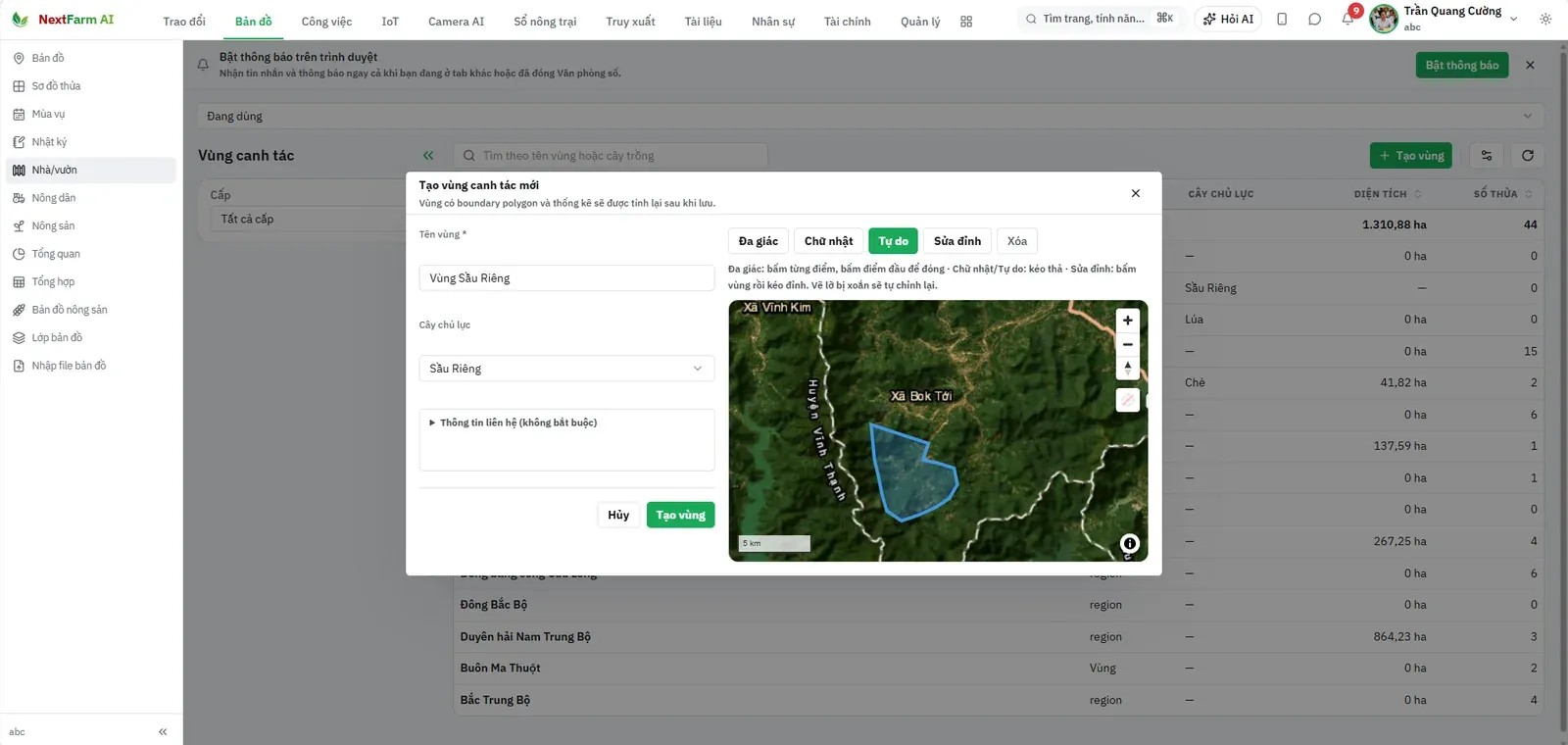This screenshot has width=1568, height=745.
Task: Open the notifications bell icon
Action: click(x=1347, y=19)
